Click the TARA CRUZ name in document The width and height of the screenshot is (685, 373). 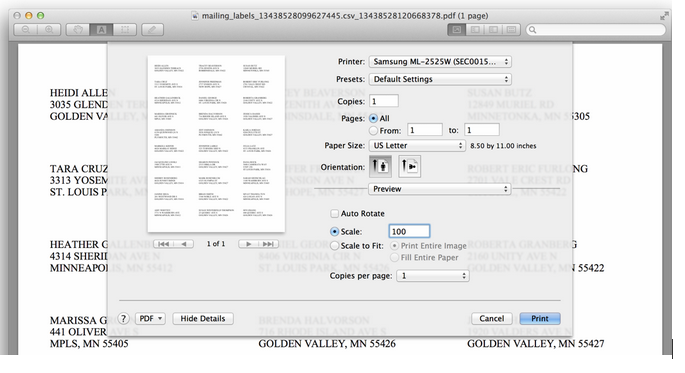click(79, 169)
